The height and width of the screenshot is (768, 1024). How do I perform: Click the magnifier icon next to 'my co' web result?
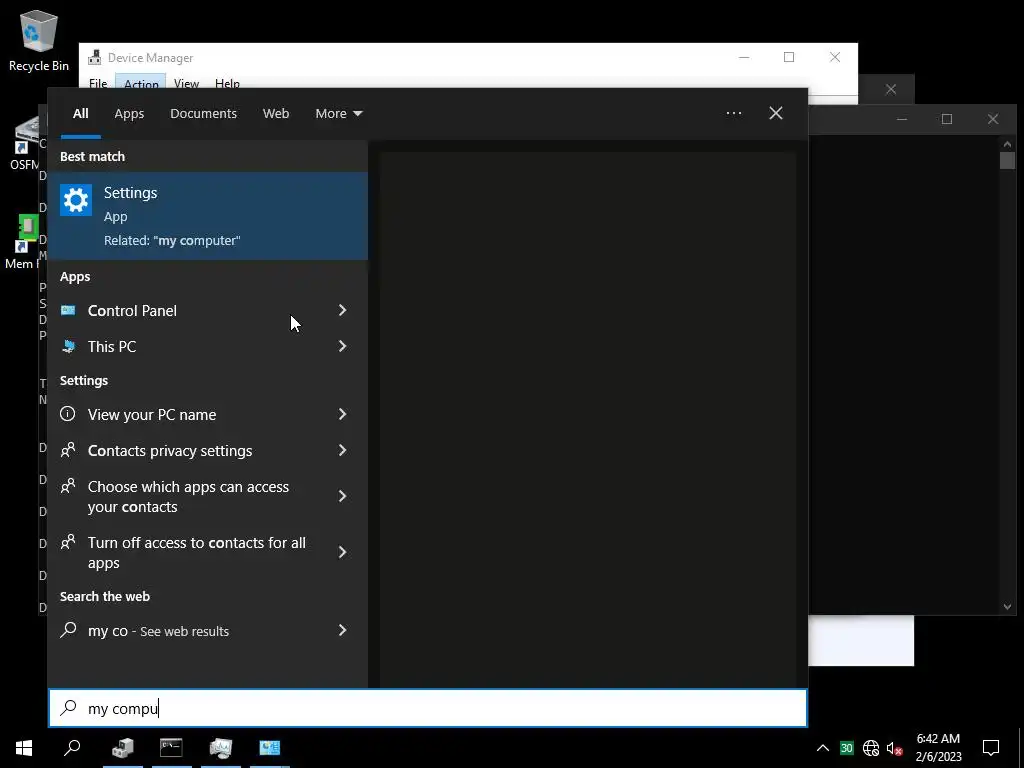click(68, 630)
